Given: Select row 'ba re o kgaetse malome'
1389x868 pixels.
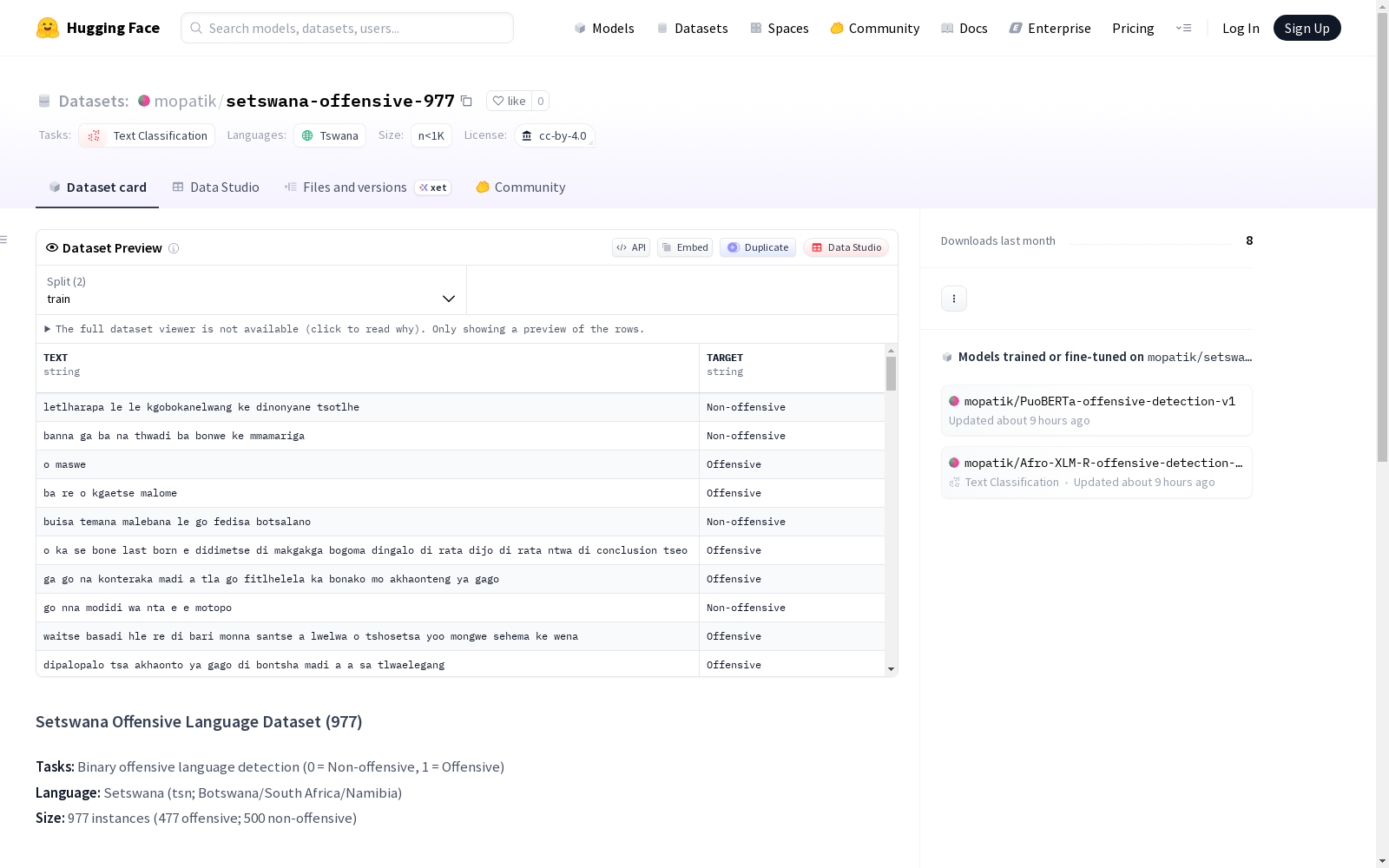Looking at the screenshot, I should coord(460,493).
